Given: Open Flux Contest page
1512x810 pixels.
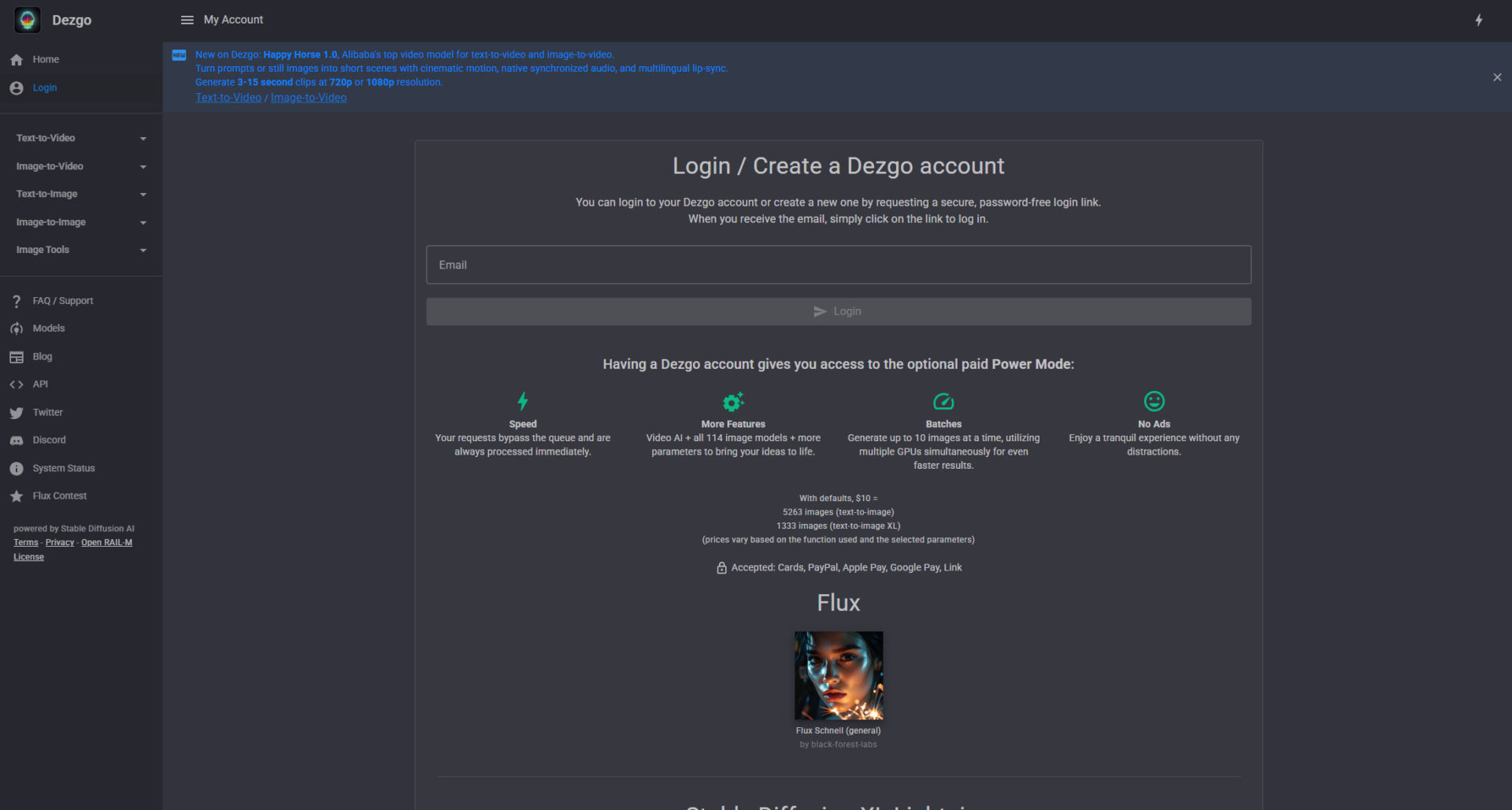Looking at the screenshot, I should coord(81,496).
